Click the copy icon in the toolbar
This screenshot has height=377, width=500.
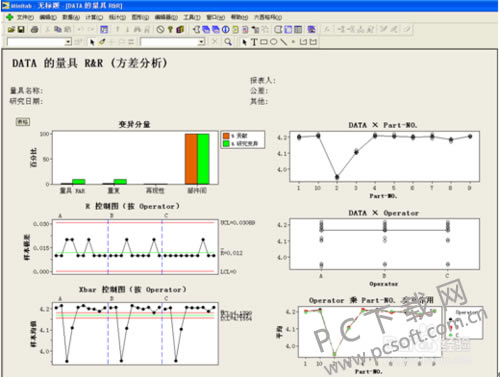[x=58, y=30]
